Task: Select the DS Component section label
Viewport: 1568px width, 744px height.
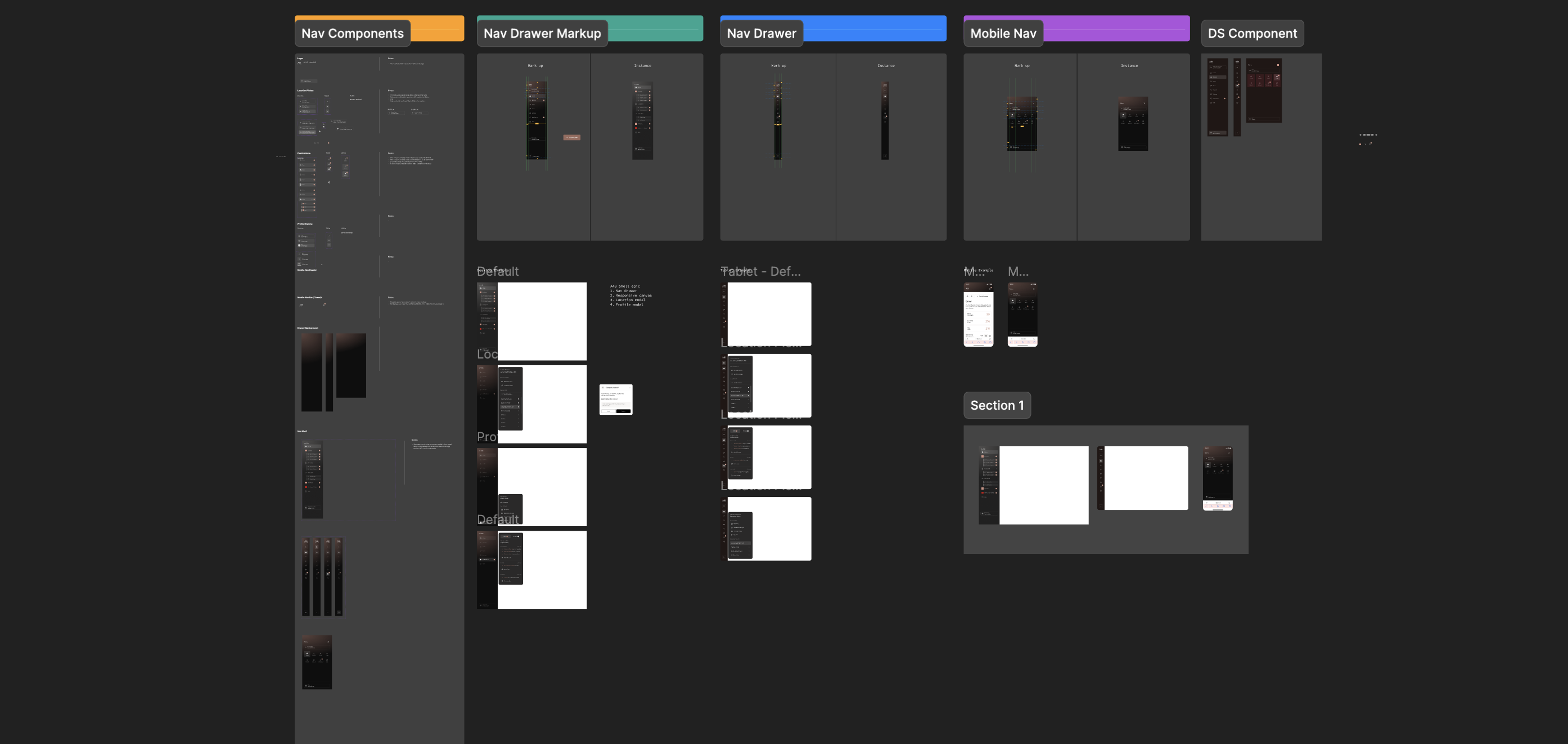Action: [1252, 34]
